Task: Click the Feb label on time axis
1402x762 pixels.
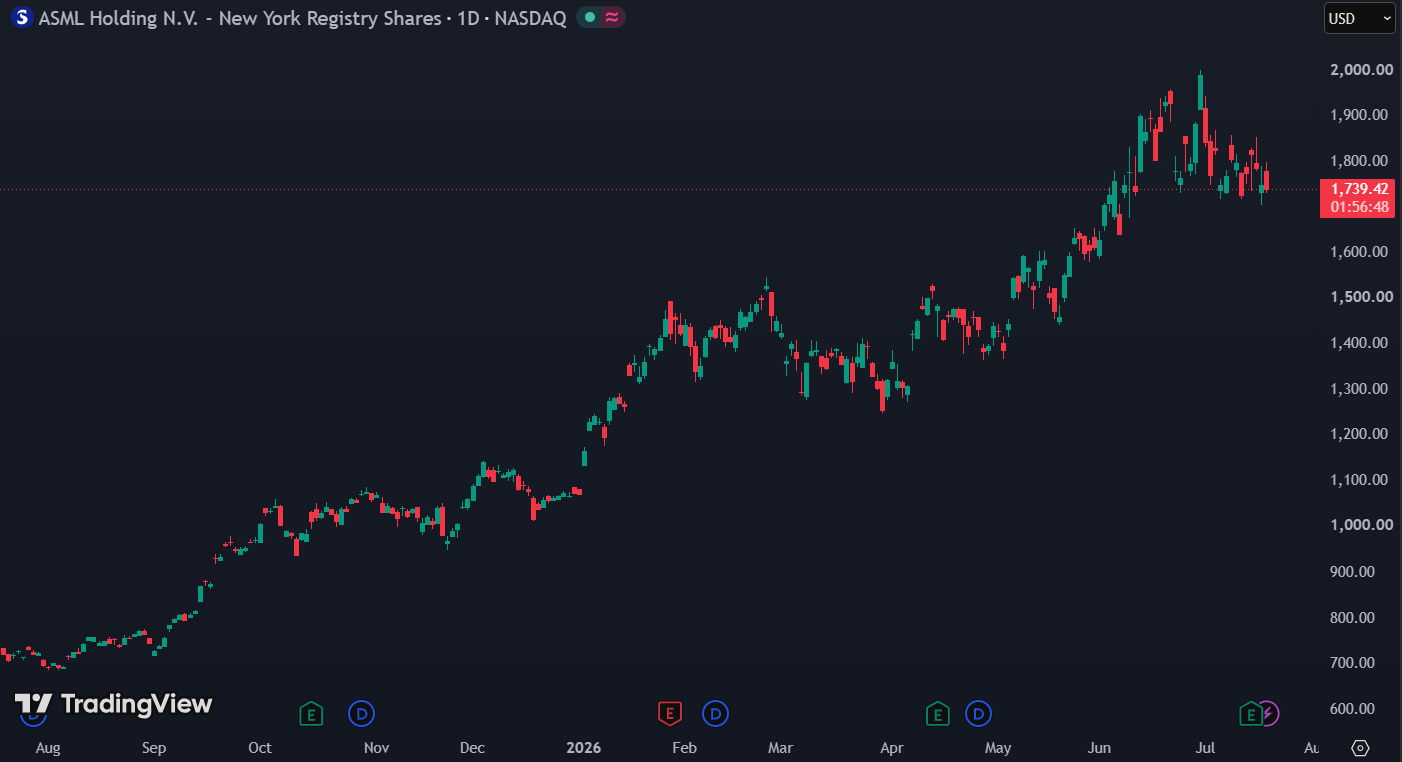Action: [684, 747]
